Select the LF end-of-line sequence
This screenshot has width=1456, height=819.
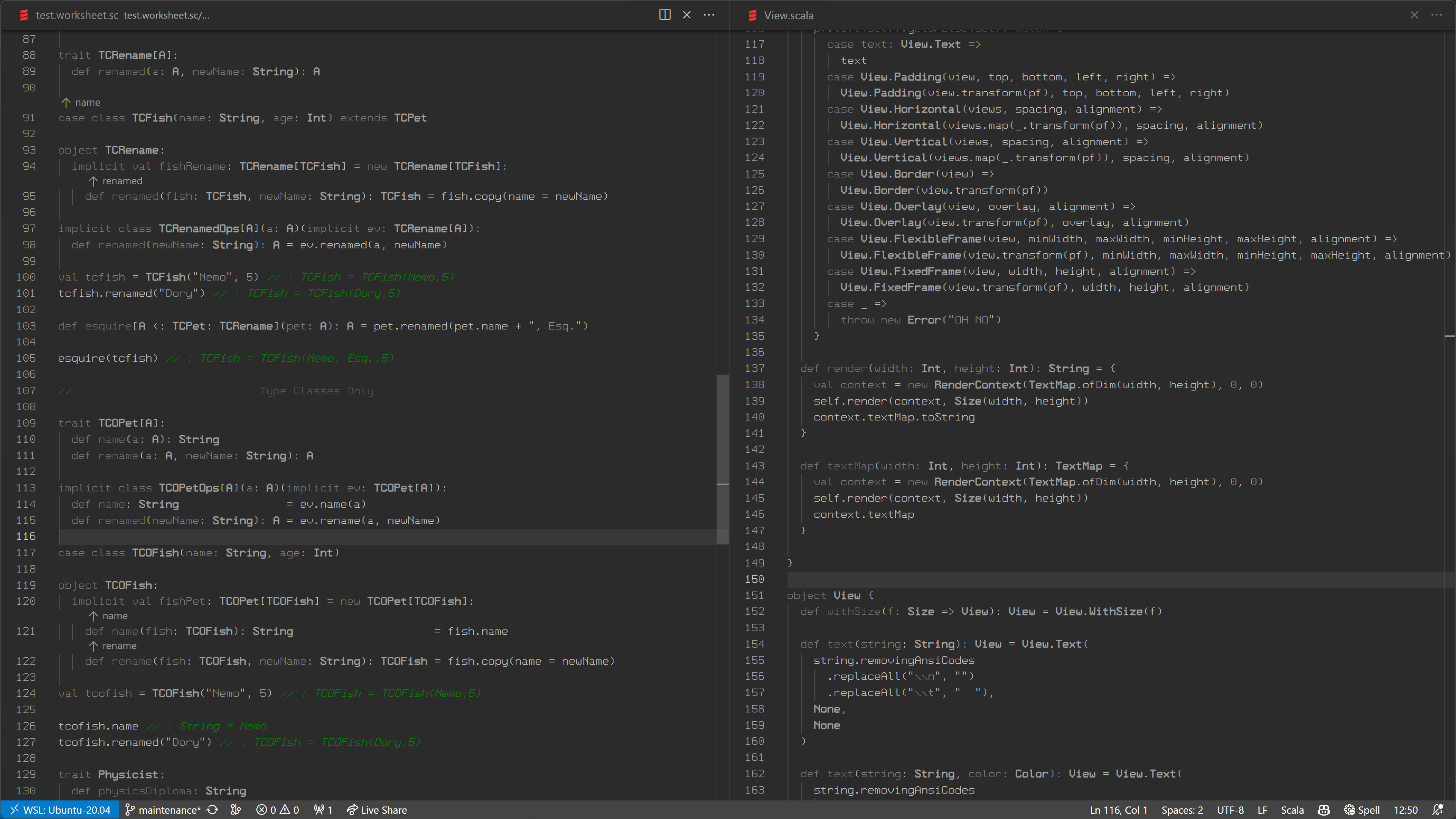coord(1262,810)
